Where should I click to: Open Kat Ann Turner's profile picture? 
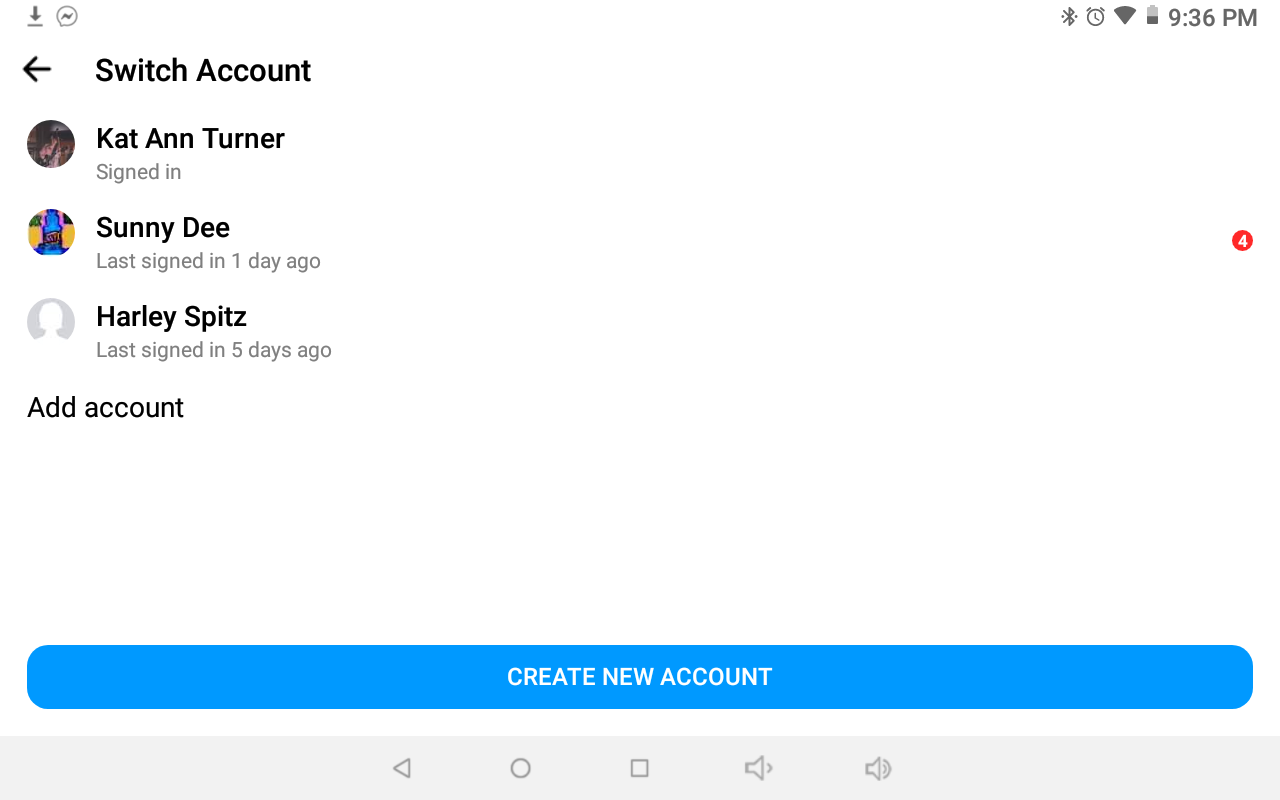click(x=51, y=144)
